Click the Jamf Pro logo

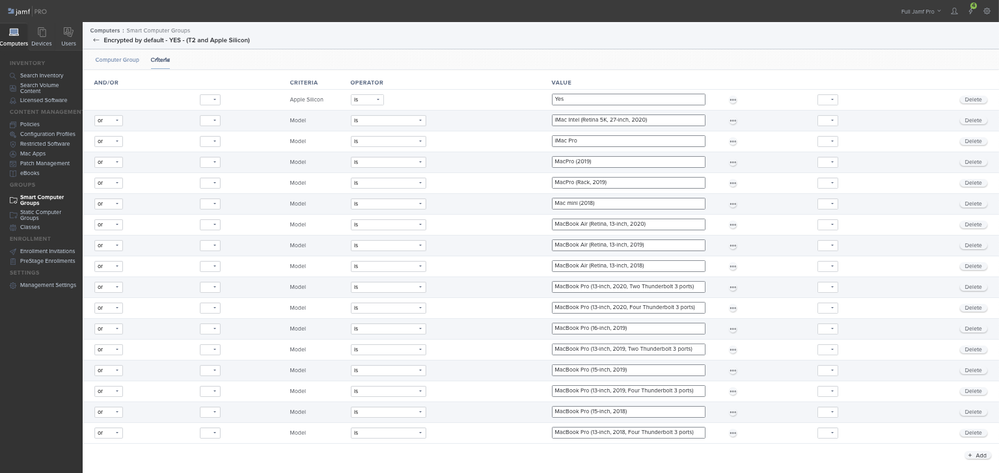click(27, 11)
